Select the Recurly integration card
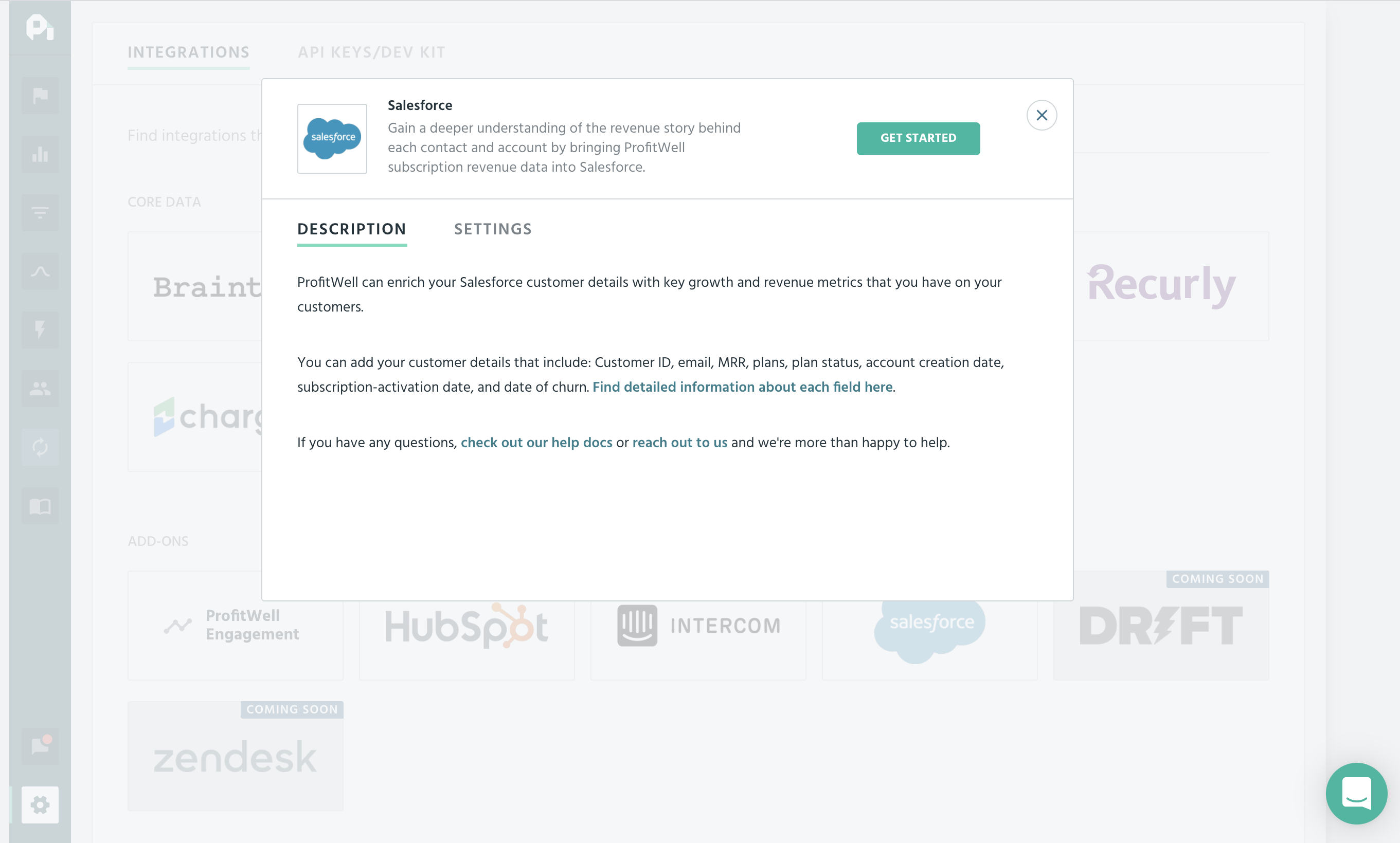Image resolution: width=1400 pixels, height=843 pixels. 1171,286
